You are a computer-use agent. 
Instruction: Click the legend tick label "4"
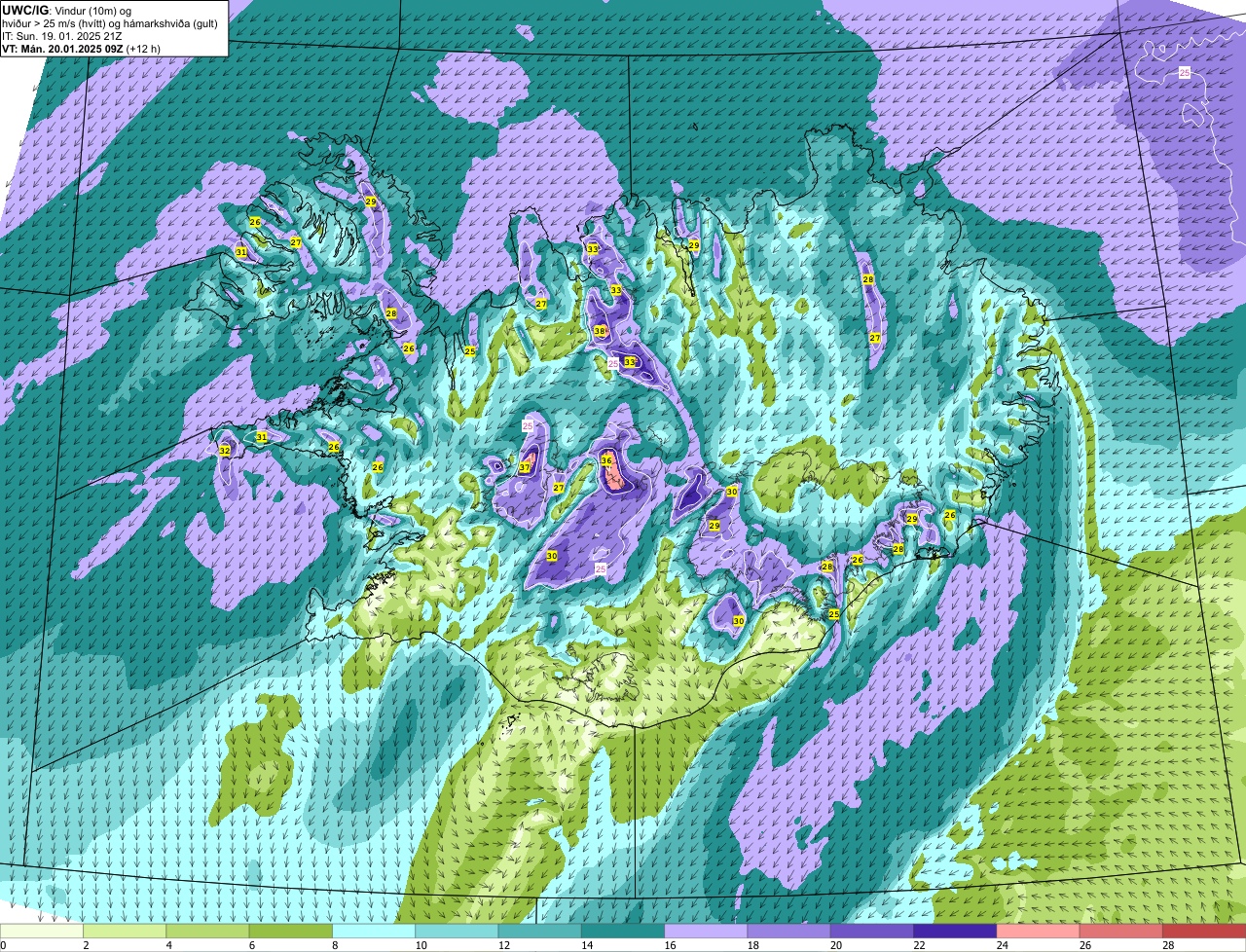(x=168, y=945)
